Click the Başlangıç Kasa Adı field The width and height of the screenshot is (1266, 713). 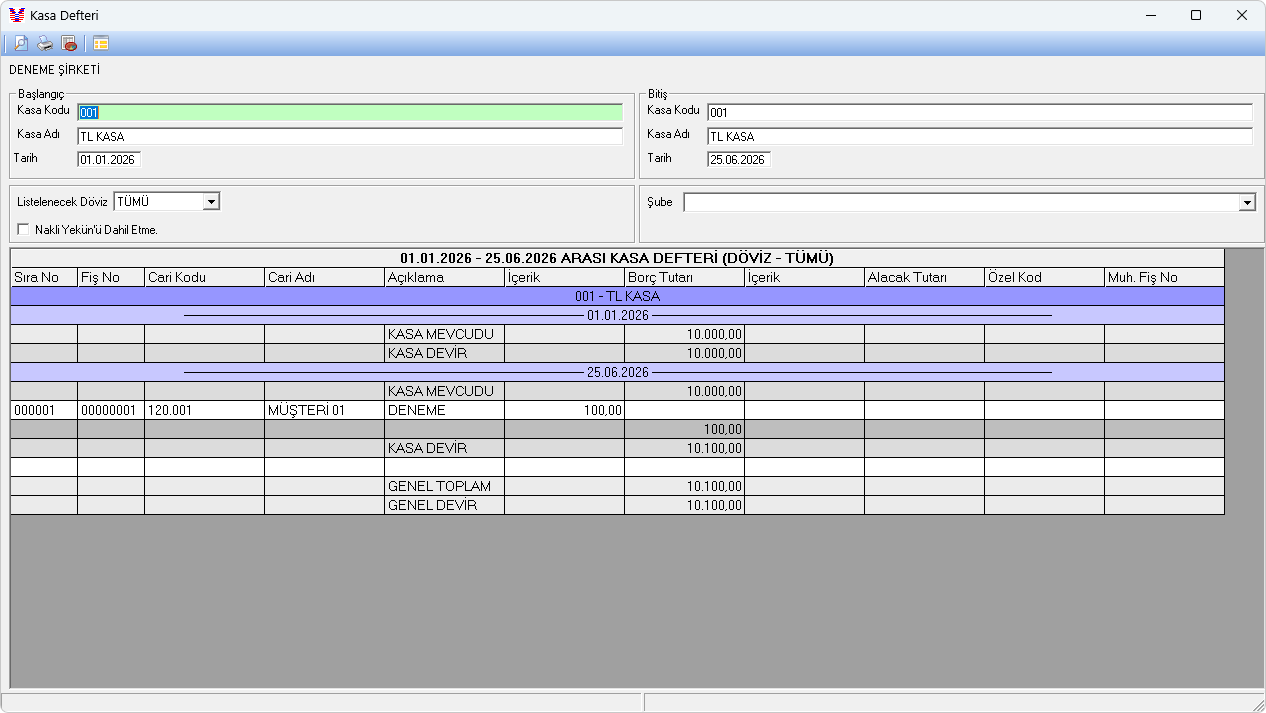[x=350, y=136]
